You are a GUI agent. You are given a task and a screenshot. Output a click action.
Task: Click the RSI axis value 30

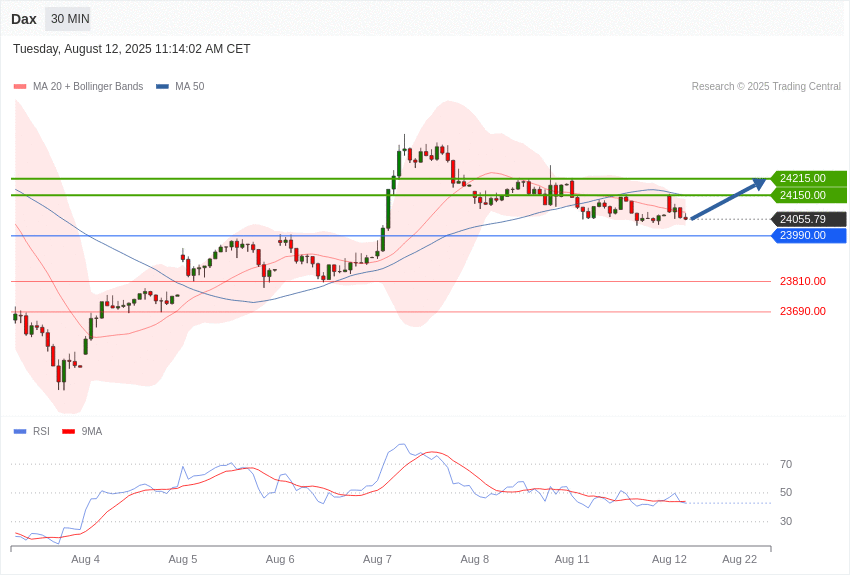pos(786,521)
